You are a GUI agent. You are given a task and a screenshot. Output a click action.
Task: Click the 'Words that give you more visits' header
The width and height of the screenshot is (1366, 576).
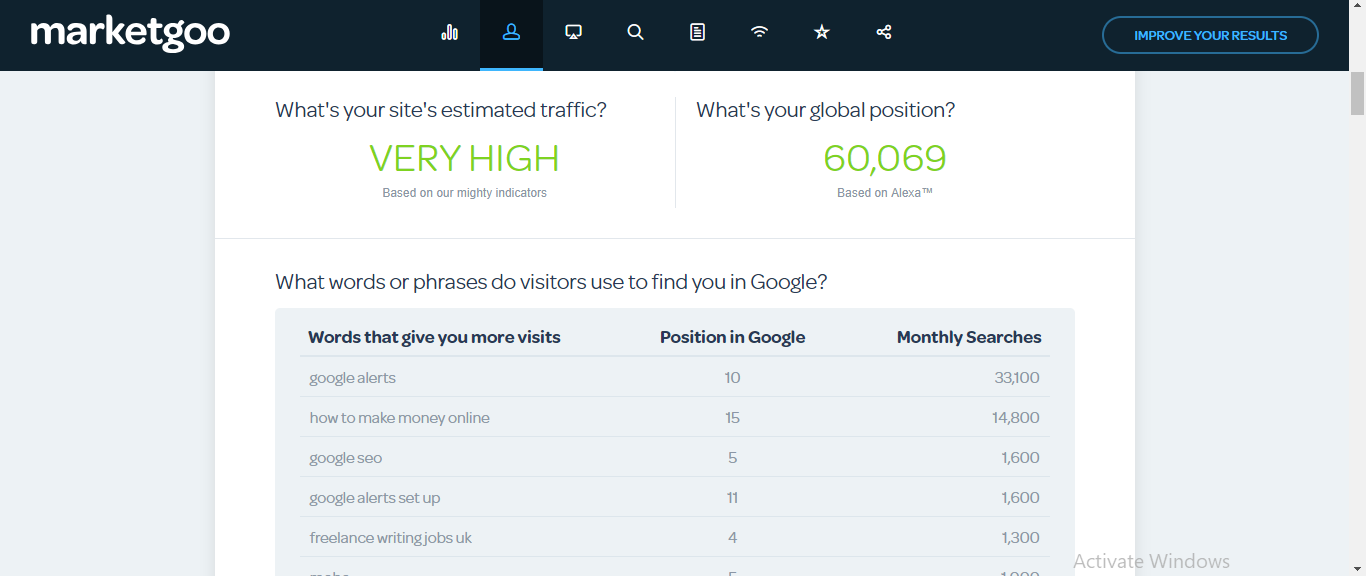point(434,337)
